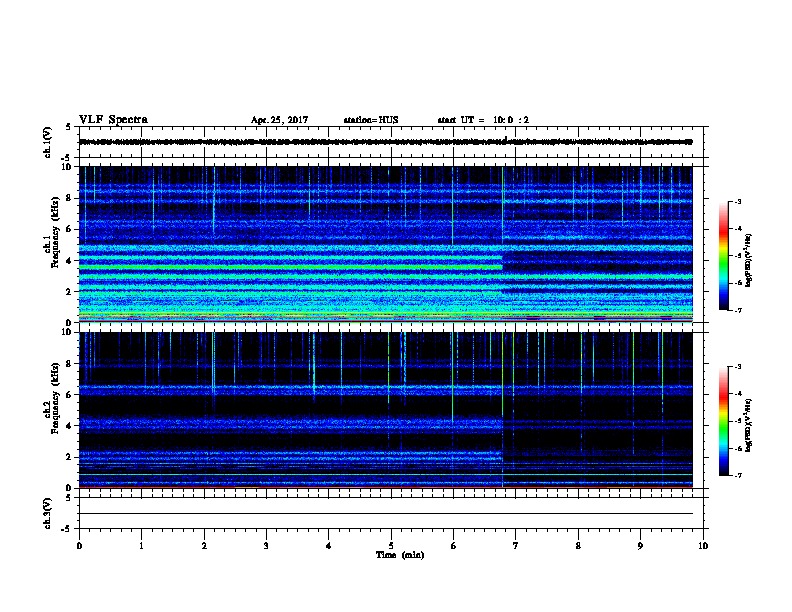Click the -3 value on ch.1 colorbar
The height and width of the screenshot is (612, 792).
(738, 201)
